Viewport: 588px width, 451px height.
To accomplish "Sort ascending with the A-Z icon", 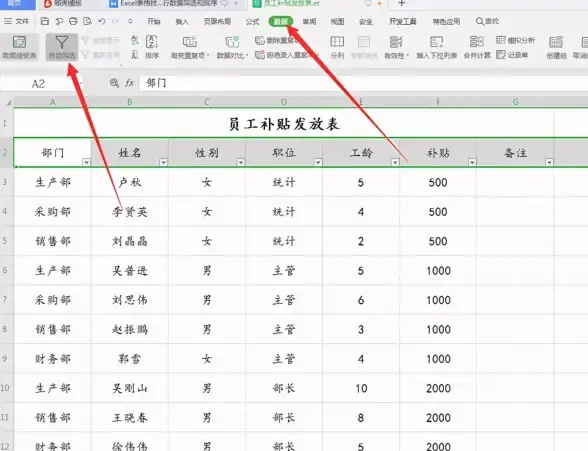I will pyautogui.click(x=135, y=40).
